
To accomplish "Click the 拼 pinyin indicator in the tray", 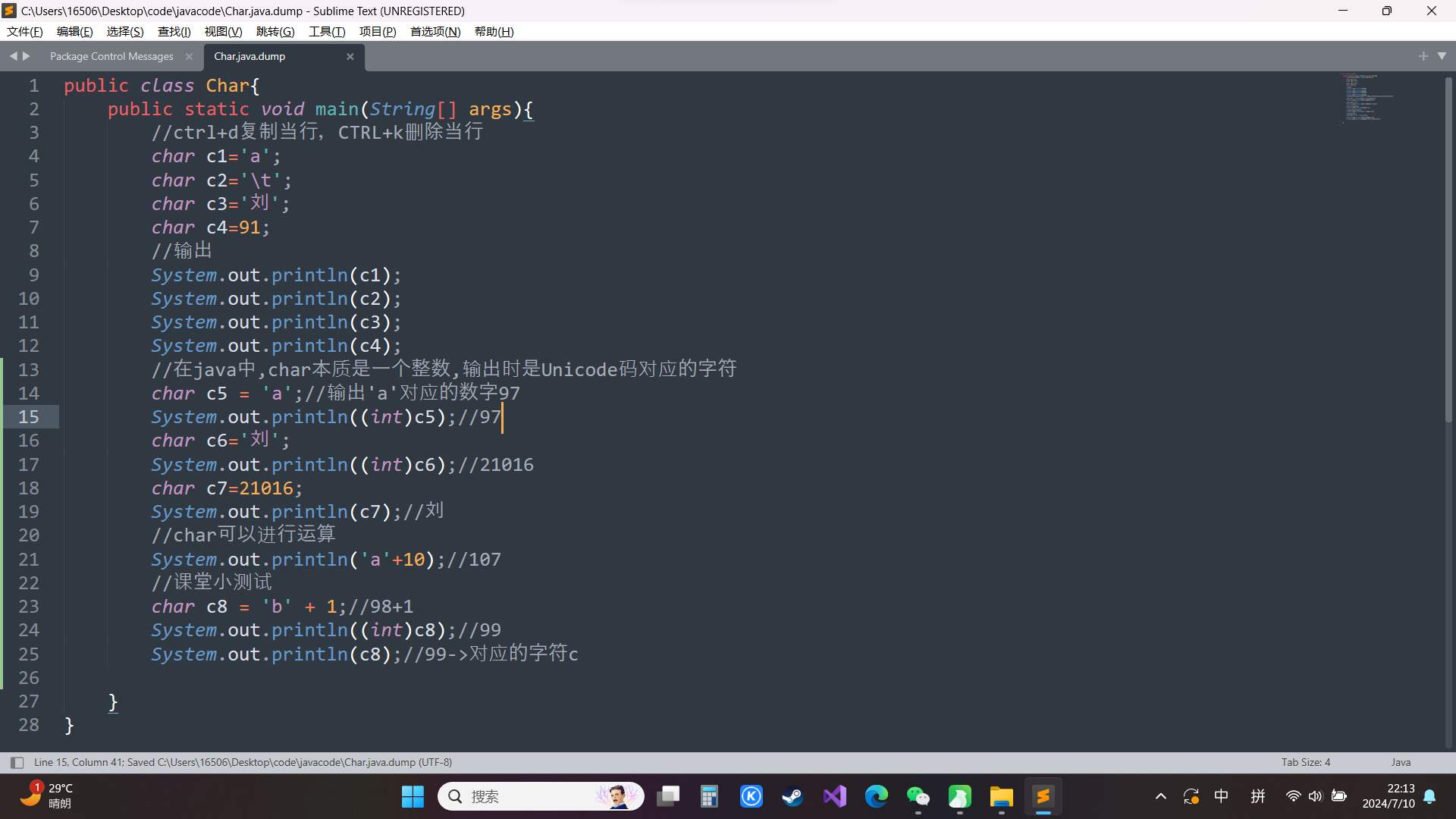I will pos(1257,796).
